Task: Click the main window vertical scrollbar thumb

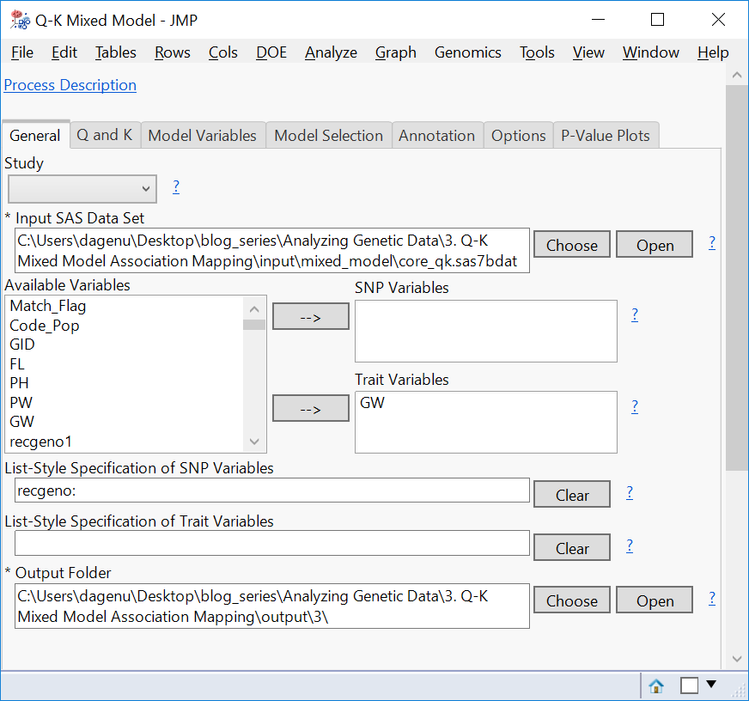Action: click(737, 278)
